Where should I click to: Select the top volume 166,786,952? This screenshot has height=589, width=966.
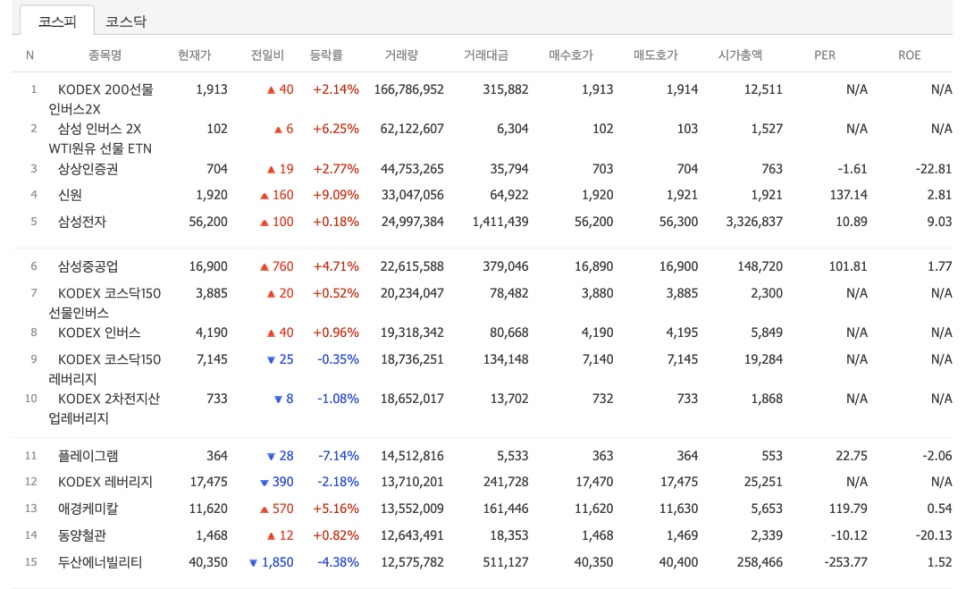(x=409, y=89)
